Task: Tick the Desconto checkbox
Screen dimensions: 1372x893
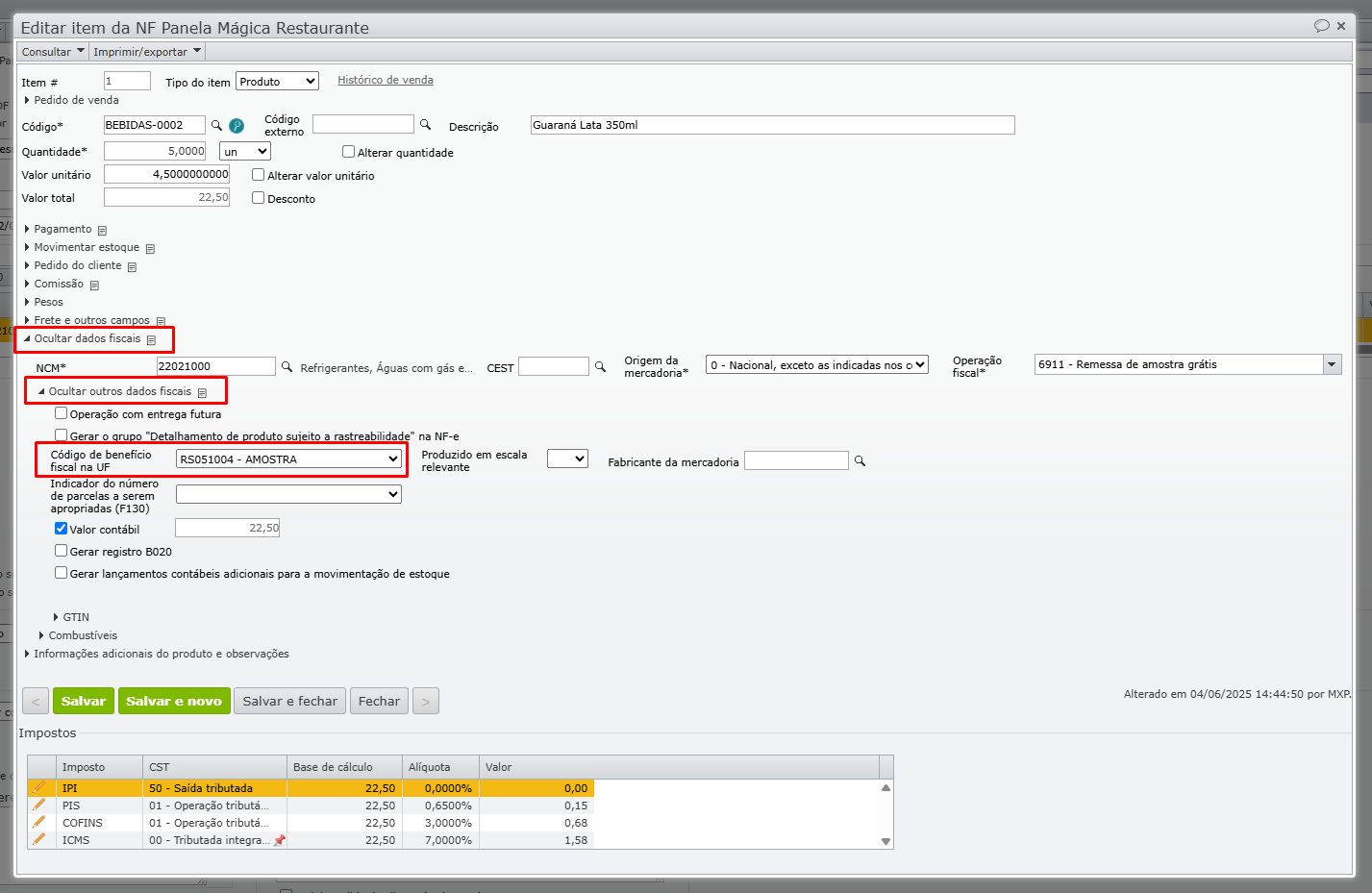Action: (x=259, y=198)
